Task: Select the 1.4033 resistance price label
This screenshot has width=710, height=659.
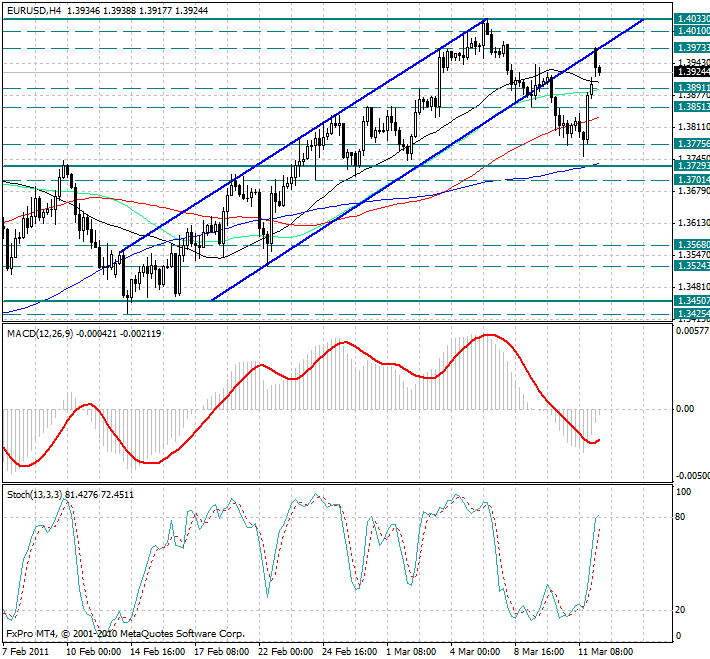Action: tap(692, 19)
